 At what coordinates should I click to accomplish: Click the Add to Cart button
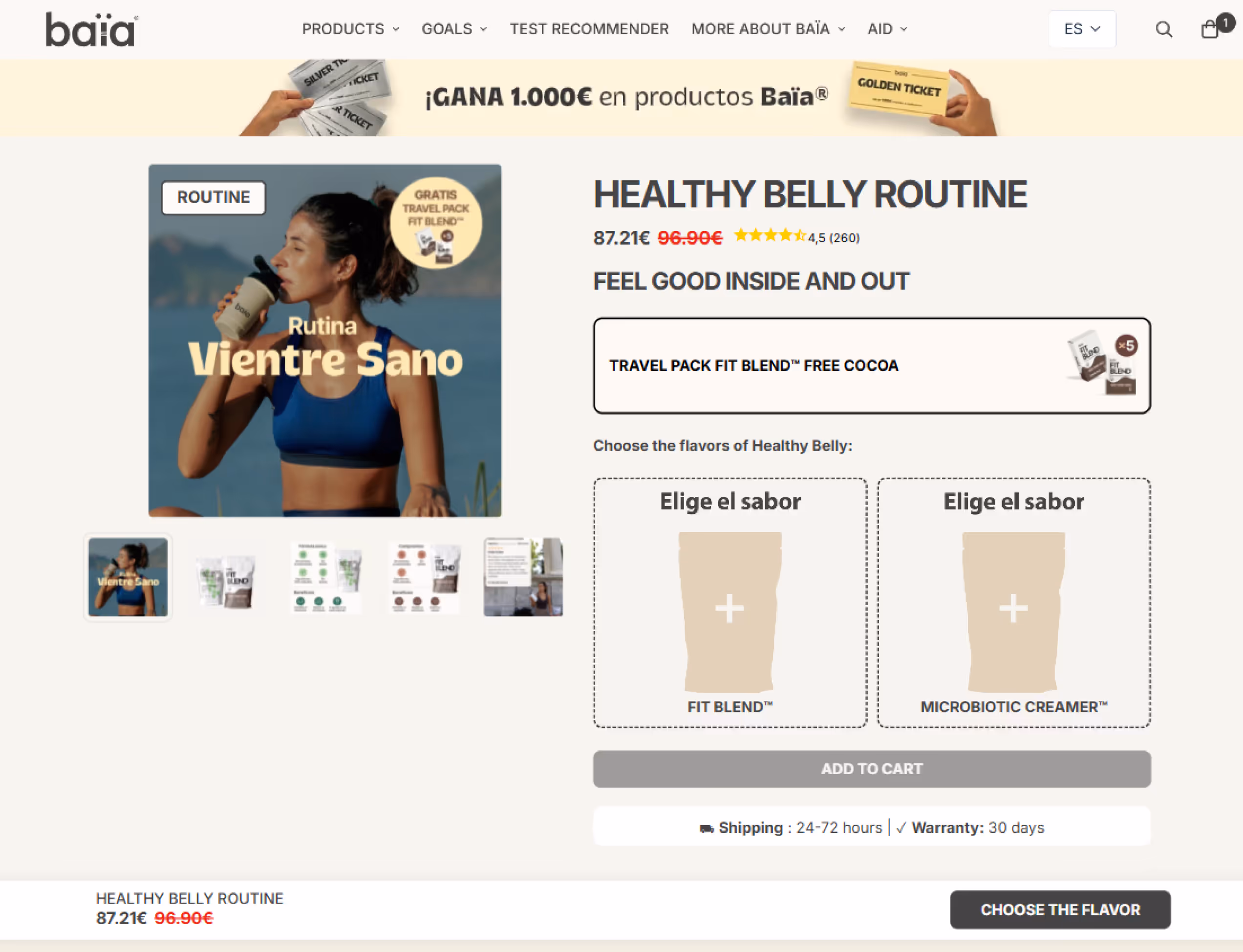click(x=872, y=769)
